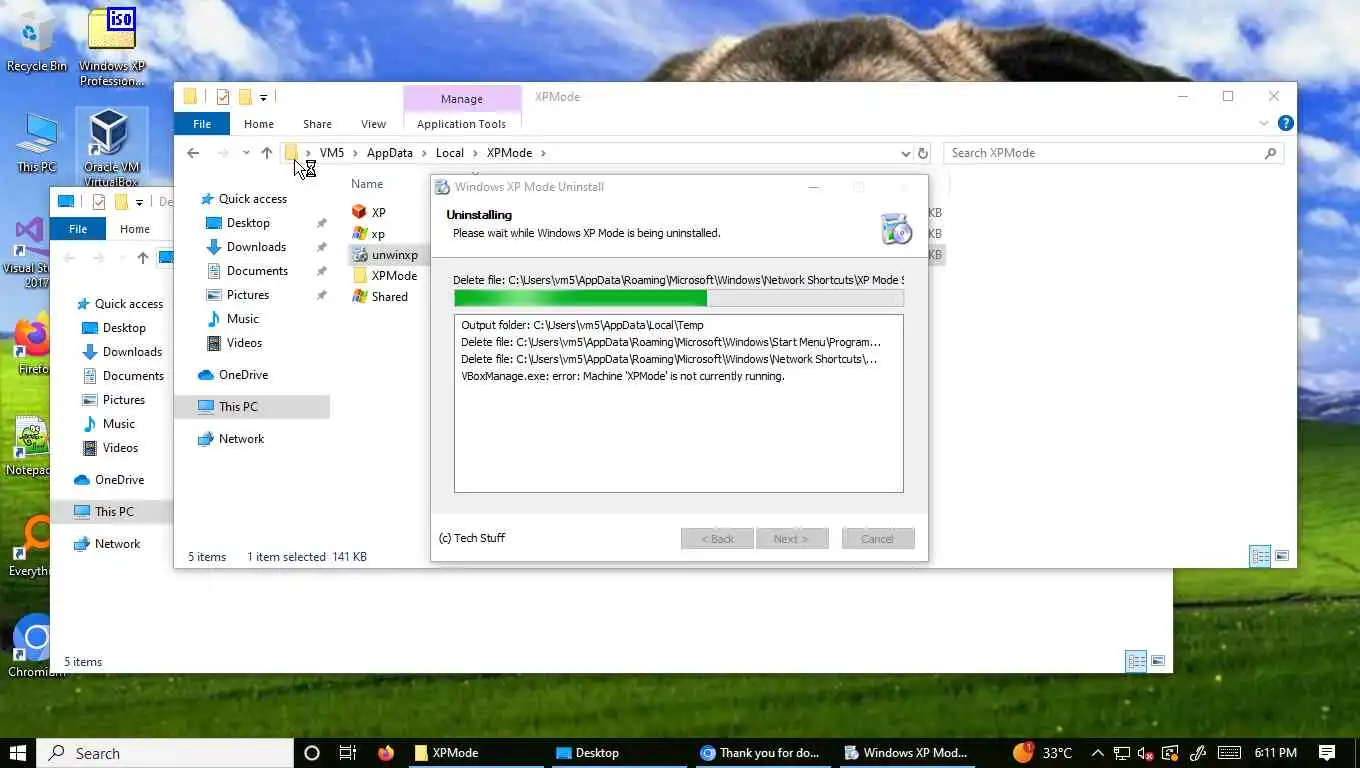Open the network icon in system tray
The height and width of the screenshot is (768, 1360).
(1121, 753)
